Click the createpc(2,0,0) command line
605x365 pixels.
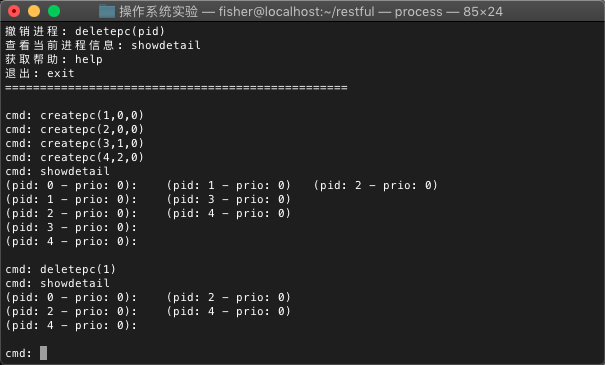(74, 129)
